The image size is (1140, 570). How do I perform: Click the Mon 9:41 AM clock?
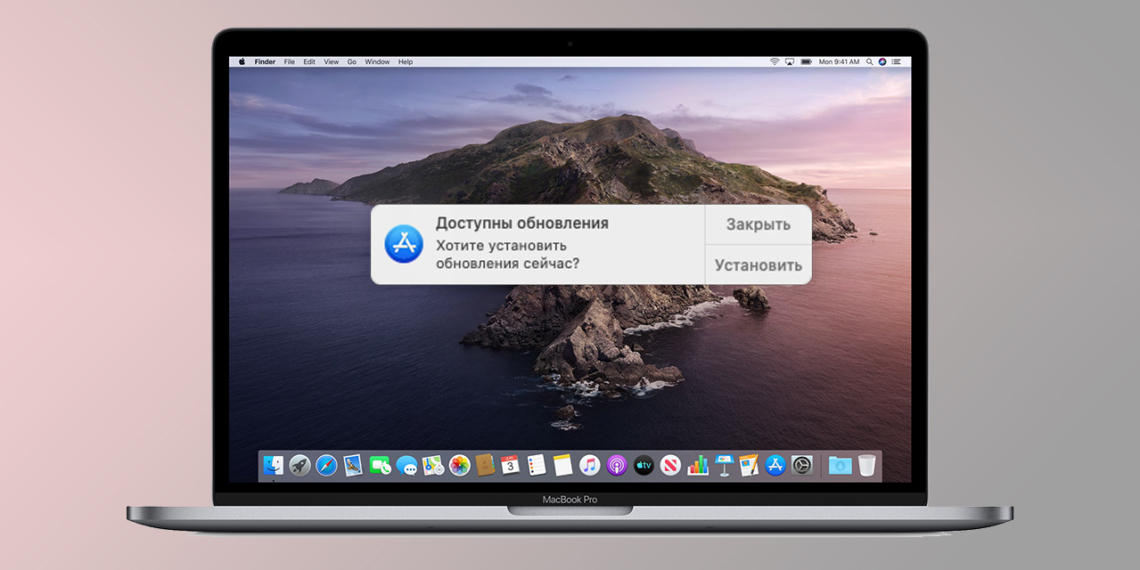838,62
